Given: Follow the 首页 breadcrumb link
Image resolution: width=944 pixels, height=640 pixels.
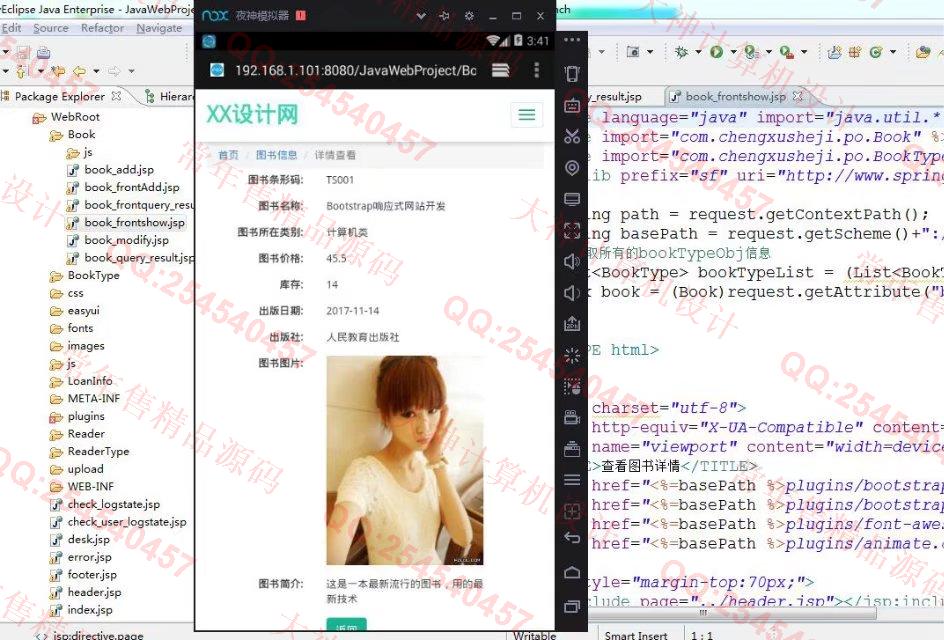Looking at the screenshot, I should coord(228,155).
